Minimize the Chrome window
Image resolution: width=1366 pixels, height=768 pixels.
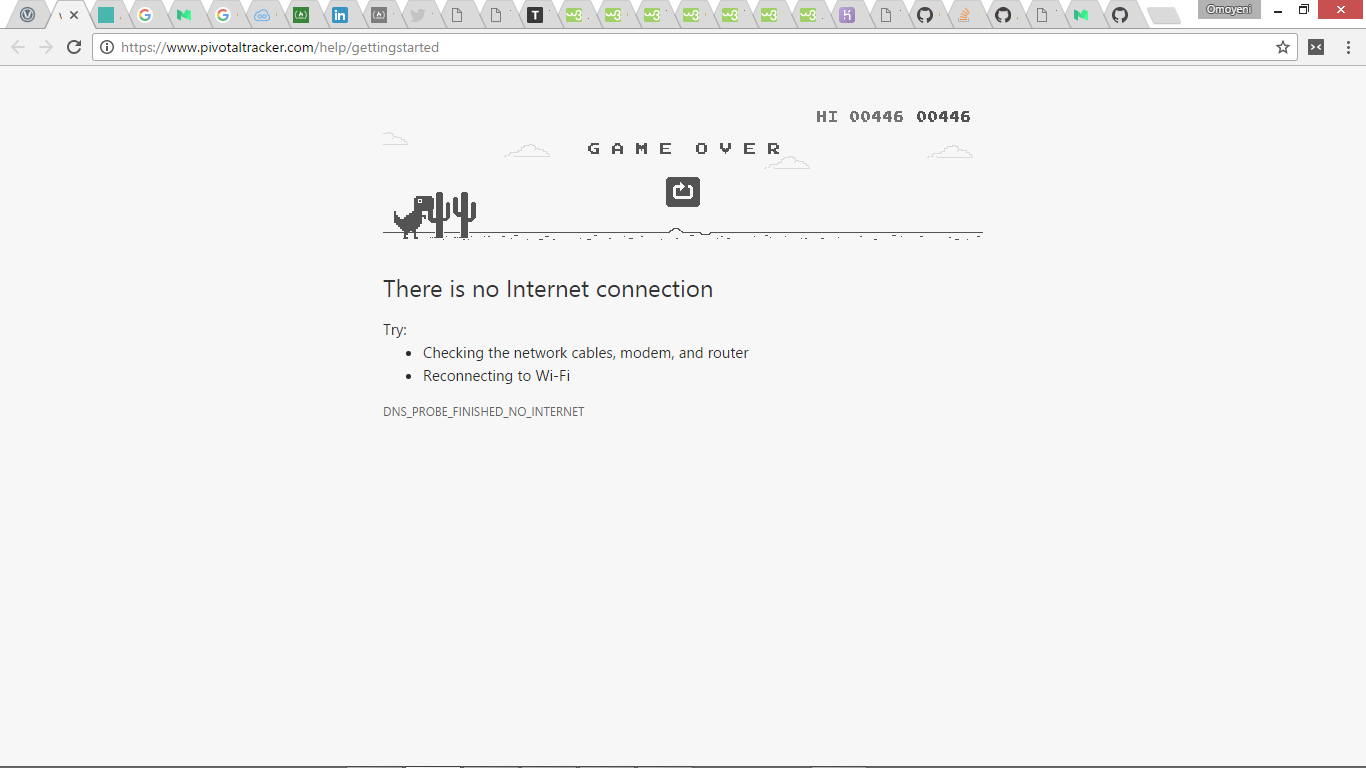point(1278,10)
